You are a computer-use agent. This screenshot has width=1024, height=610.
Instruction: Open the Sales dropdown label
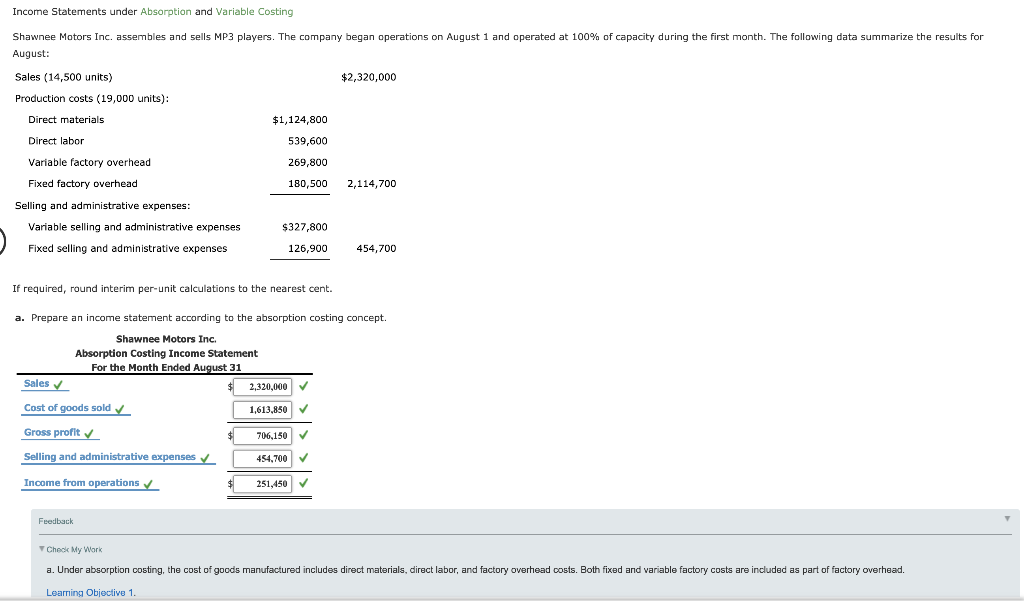tap(37, 383)
